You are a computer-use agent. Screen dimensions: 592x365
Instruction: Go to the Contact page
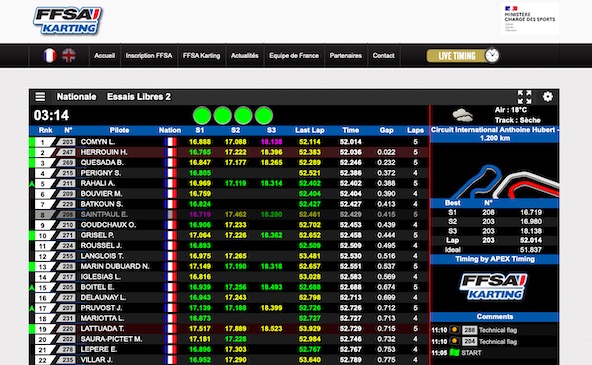coord(383,55)
